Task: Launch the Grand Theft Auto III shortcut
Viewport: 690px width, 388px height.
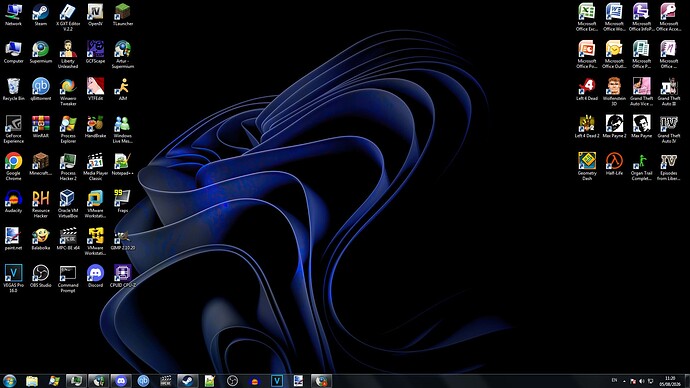Action: click(668, 92)
